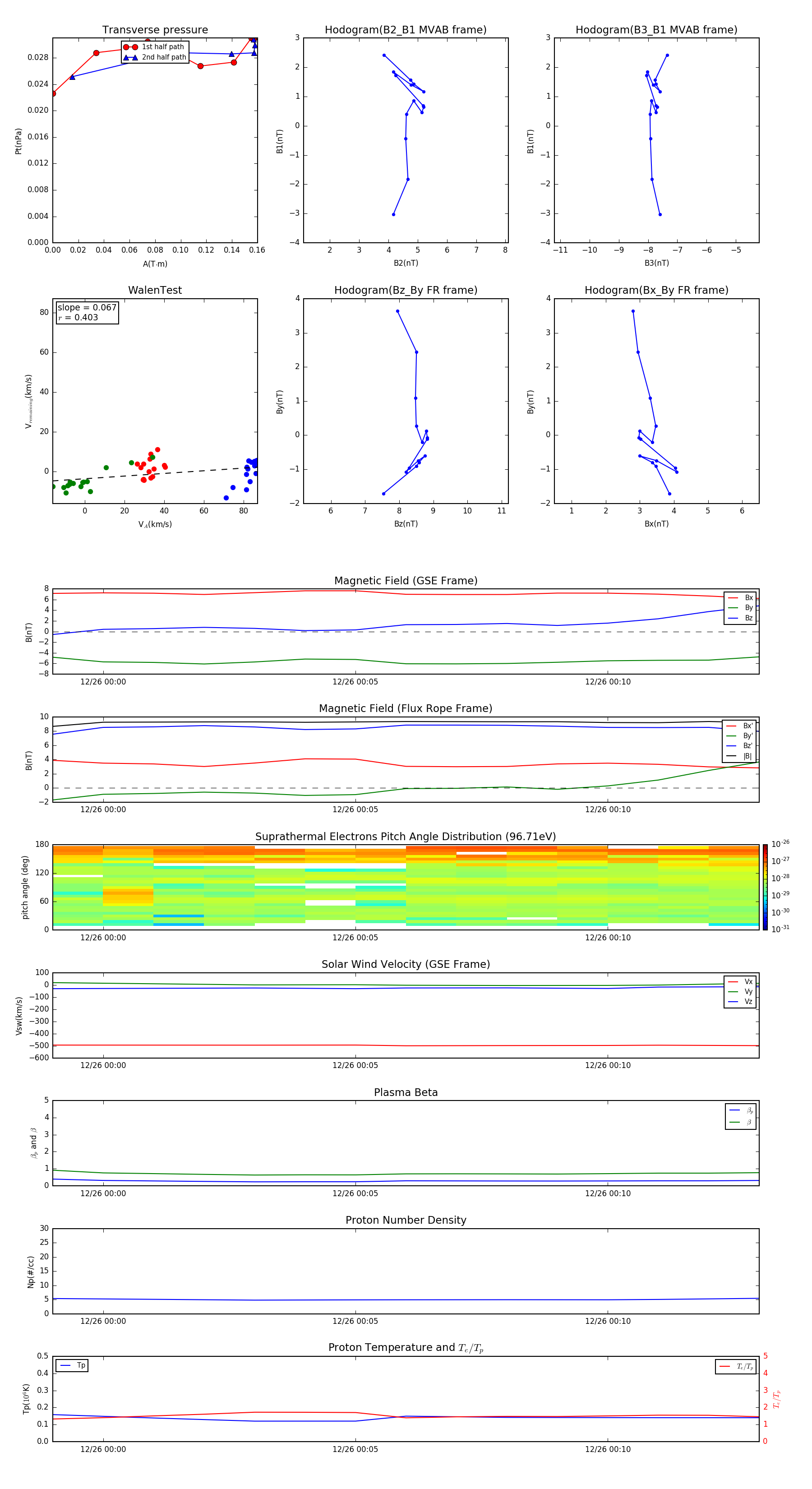
Task: Click the Bz' legend entry in flux rope panel
Action: coord(739,746)
